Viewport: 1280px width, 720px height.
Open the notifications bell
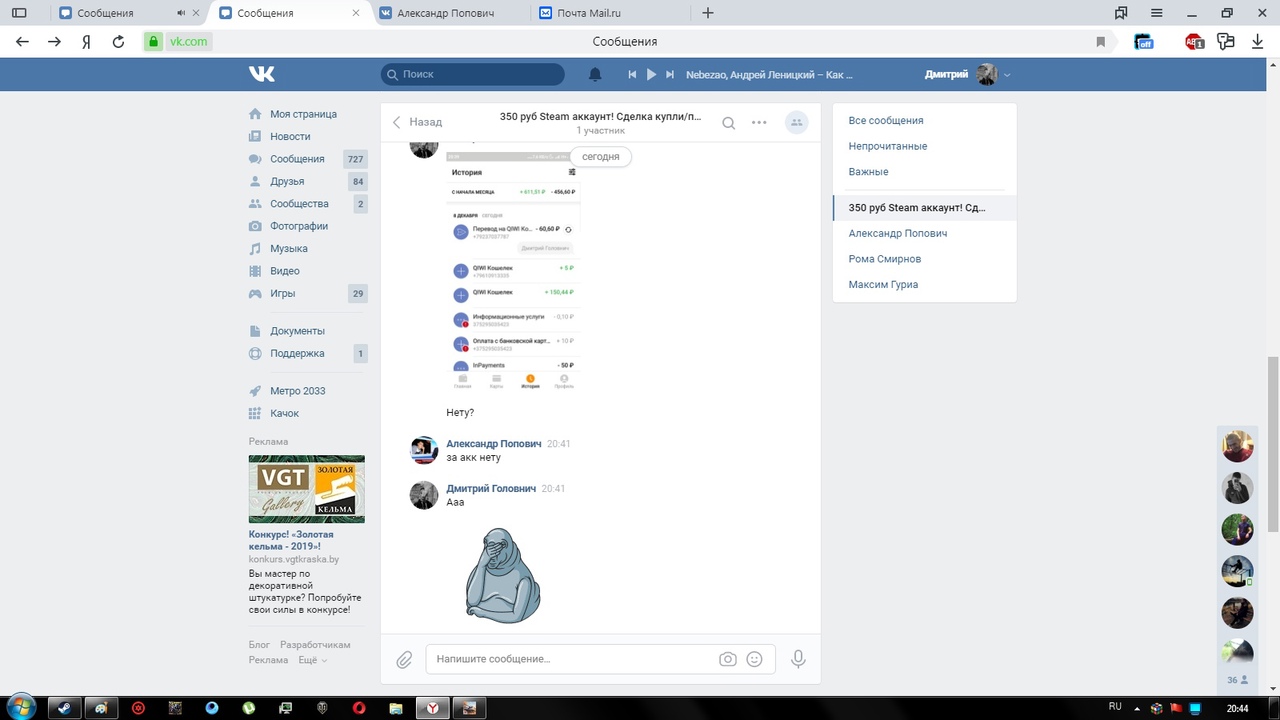595,74
